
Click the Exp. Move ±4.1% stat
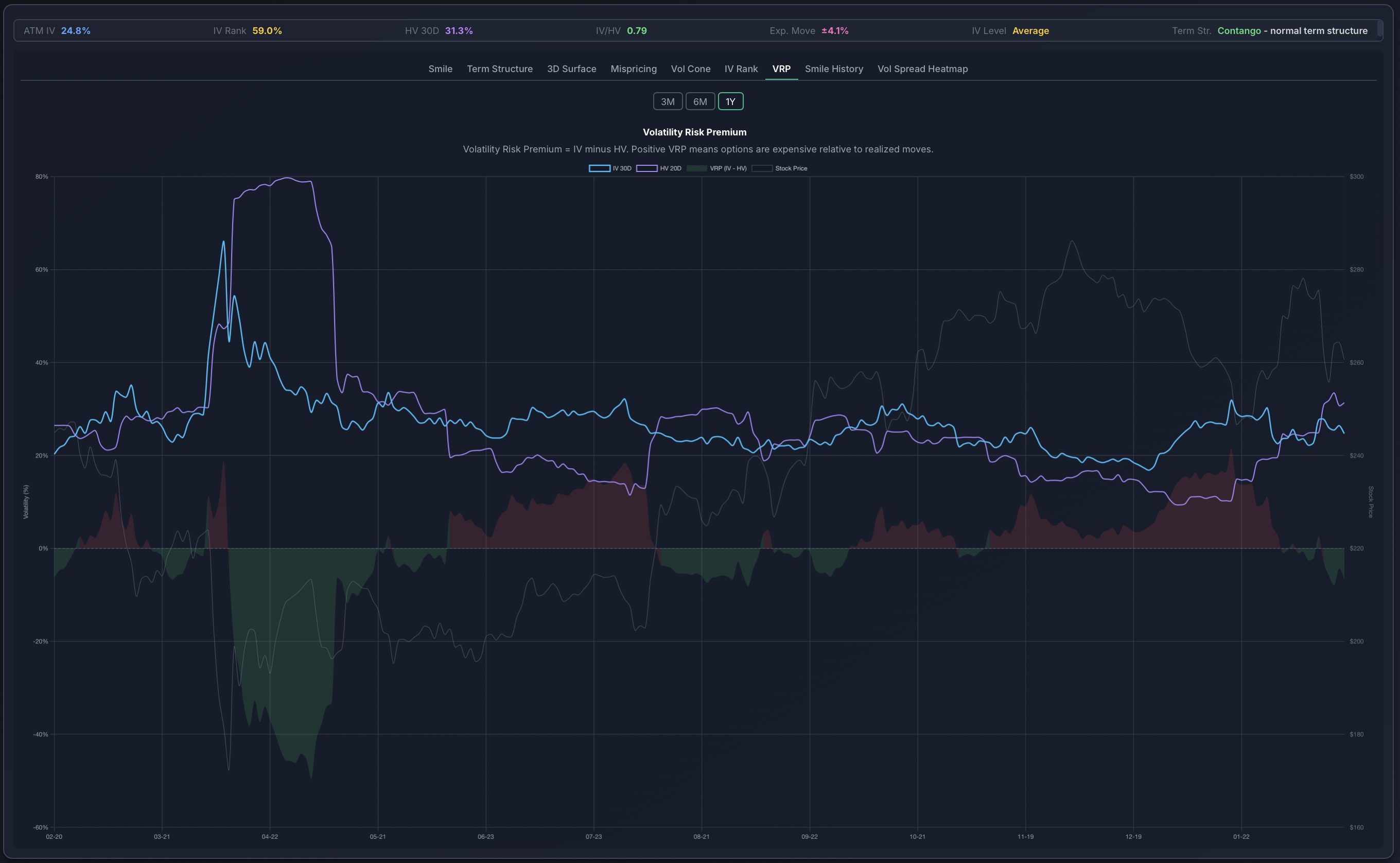tap(809, 31)
